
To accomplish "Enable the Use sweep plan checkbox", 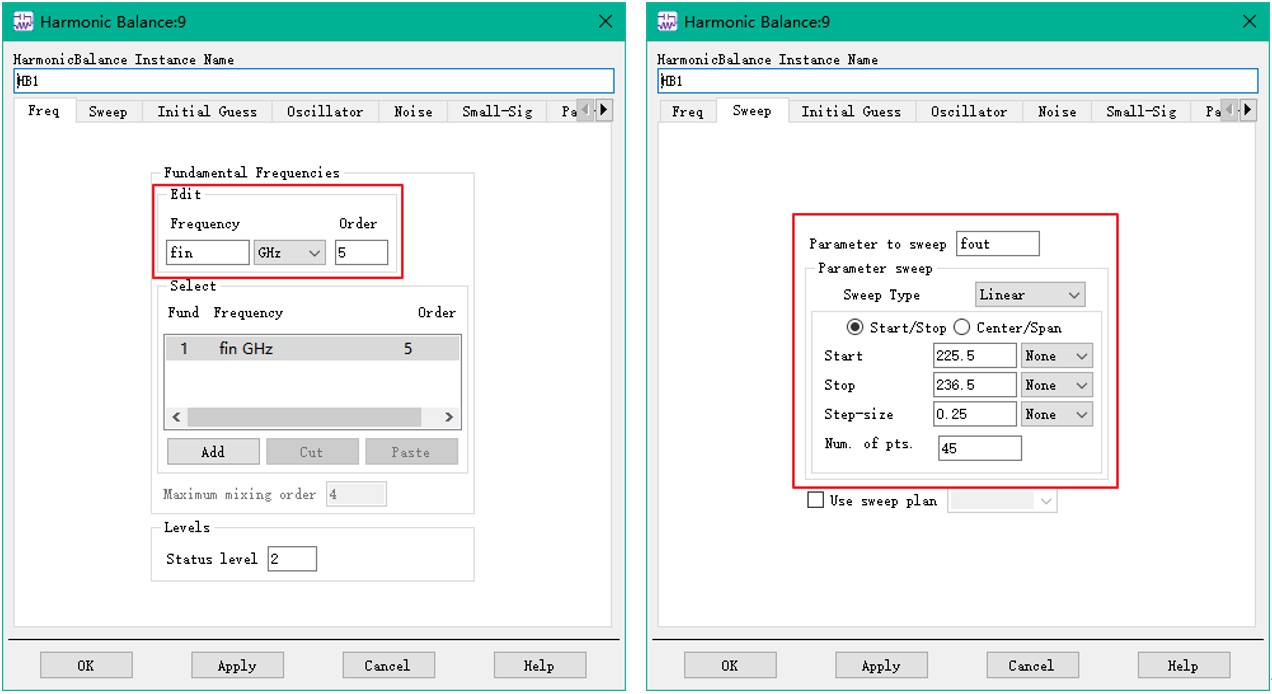I will pyautogui.click(x=816, y=500).
